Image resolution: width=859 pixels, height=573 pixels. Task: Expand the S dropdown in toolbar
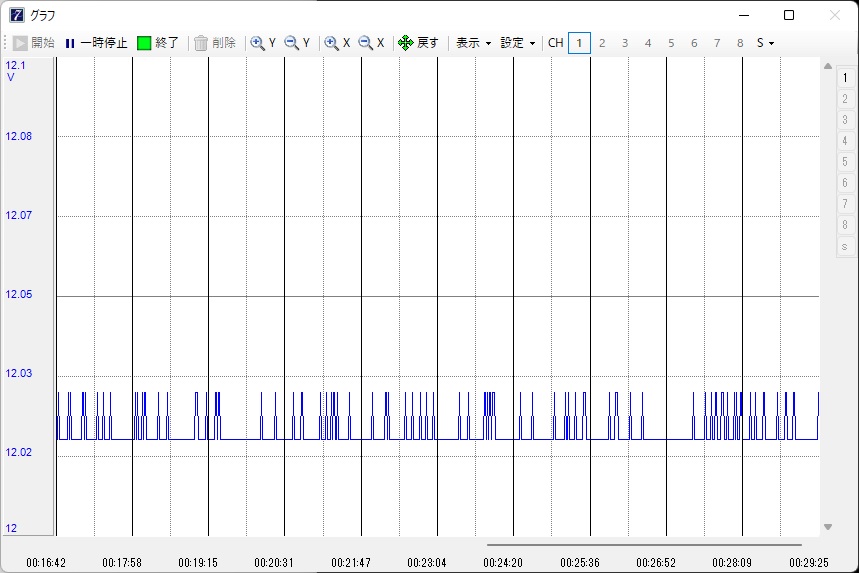(765, 43)
